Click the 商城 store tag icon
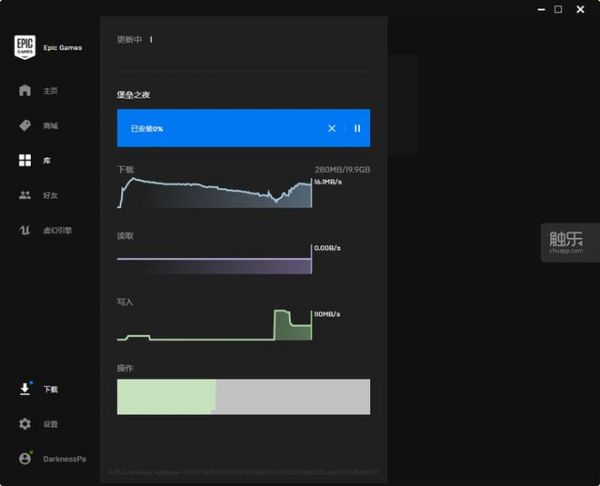The height and width of the screenshot is (486, 600). tap(25, 126)
